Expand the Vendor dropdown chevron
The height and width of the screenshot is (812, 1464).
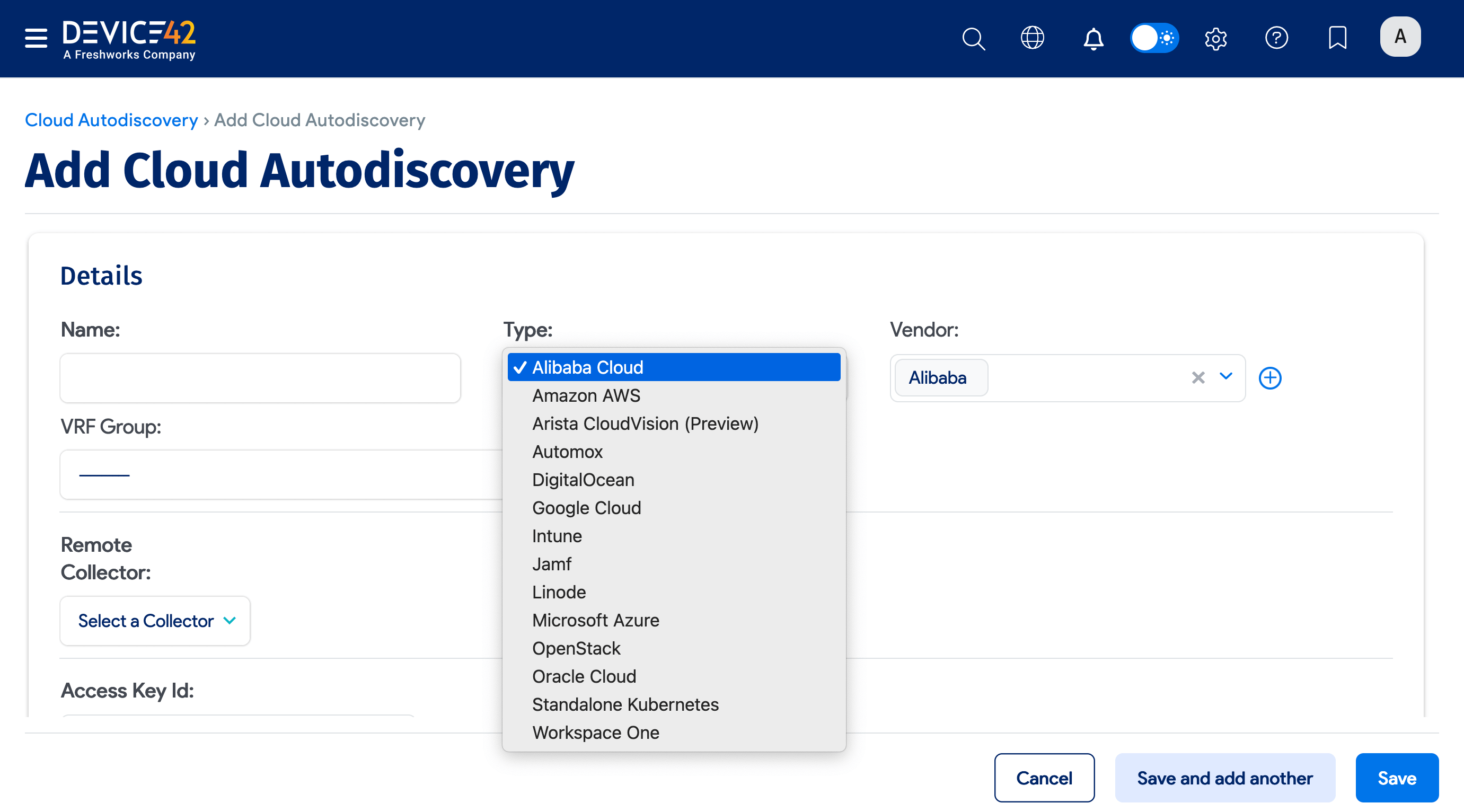1226,377
